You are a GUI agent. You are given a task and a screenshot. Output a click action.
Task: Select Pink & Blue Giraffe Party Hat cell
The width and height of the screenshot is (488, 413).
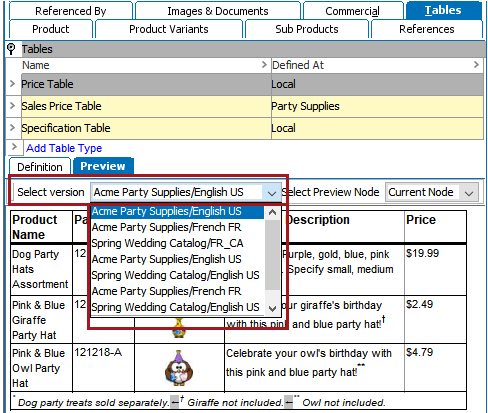tap(42, 320)
